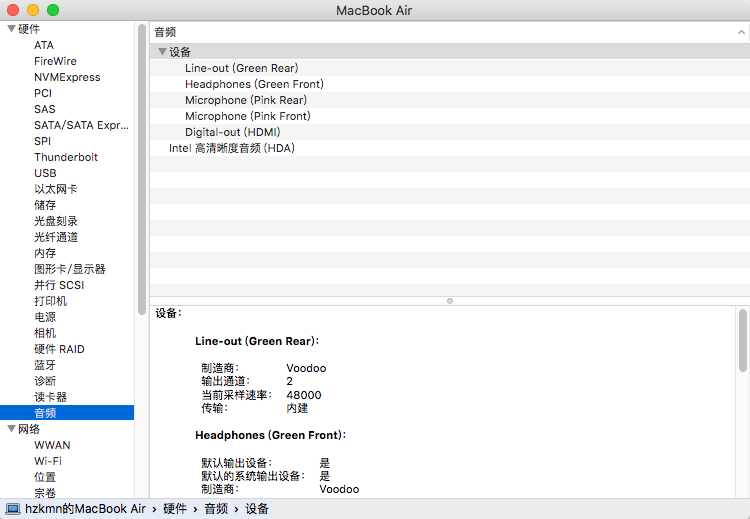Select the Digital-out (HDMI) device row
The height and width of the screenshot is (519, 750).
[450, 132]
